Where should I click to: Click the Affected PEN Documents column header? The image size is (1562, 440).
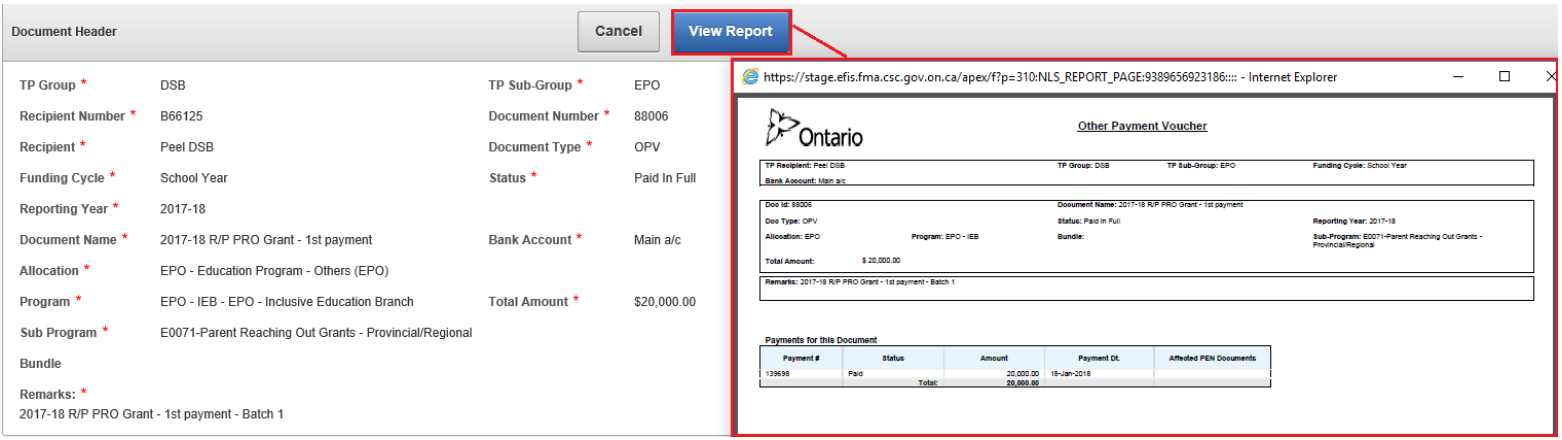point(1212,357)
